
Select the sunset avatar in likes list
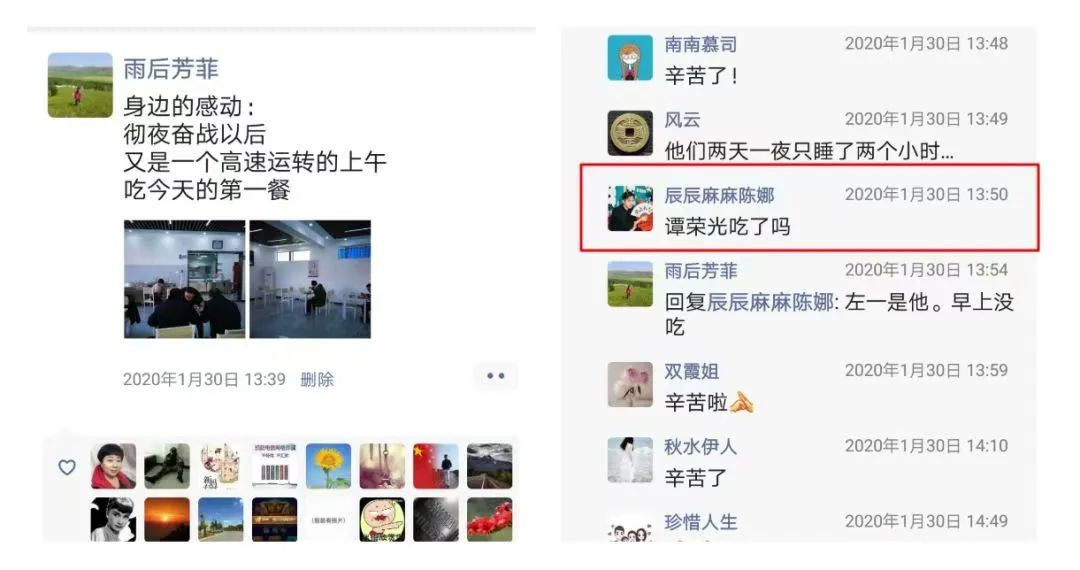[x=167, y=520]
